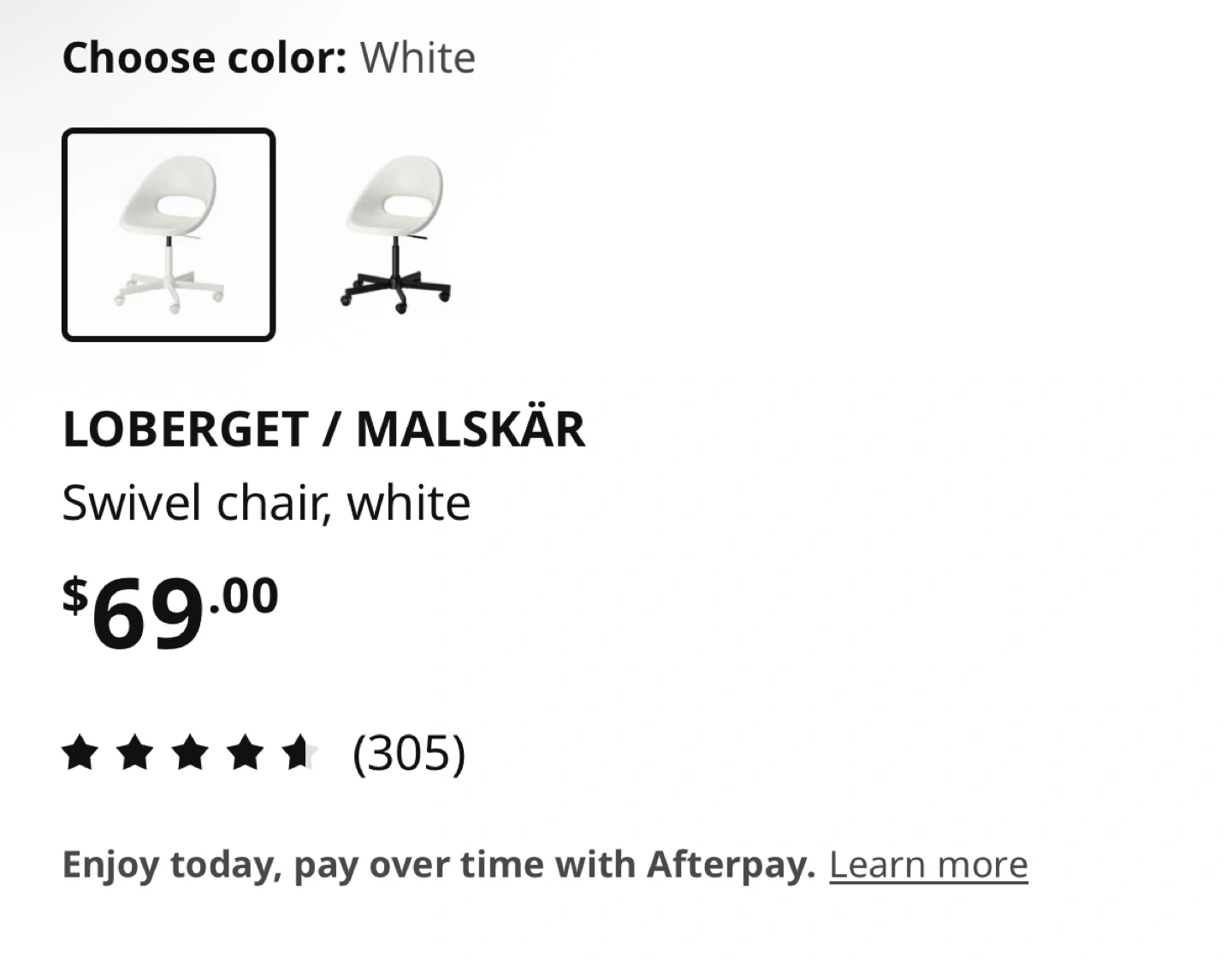Click the third rating star

click(190, 754)
